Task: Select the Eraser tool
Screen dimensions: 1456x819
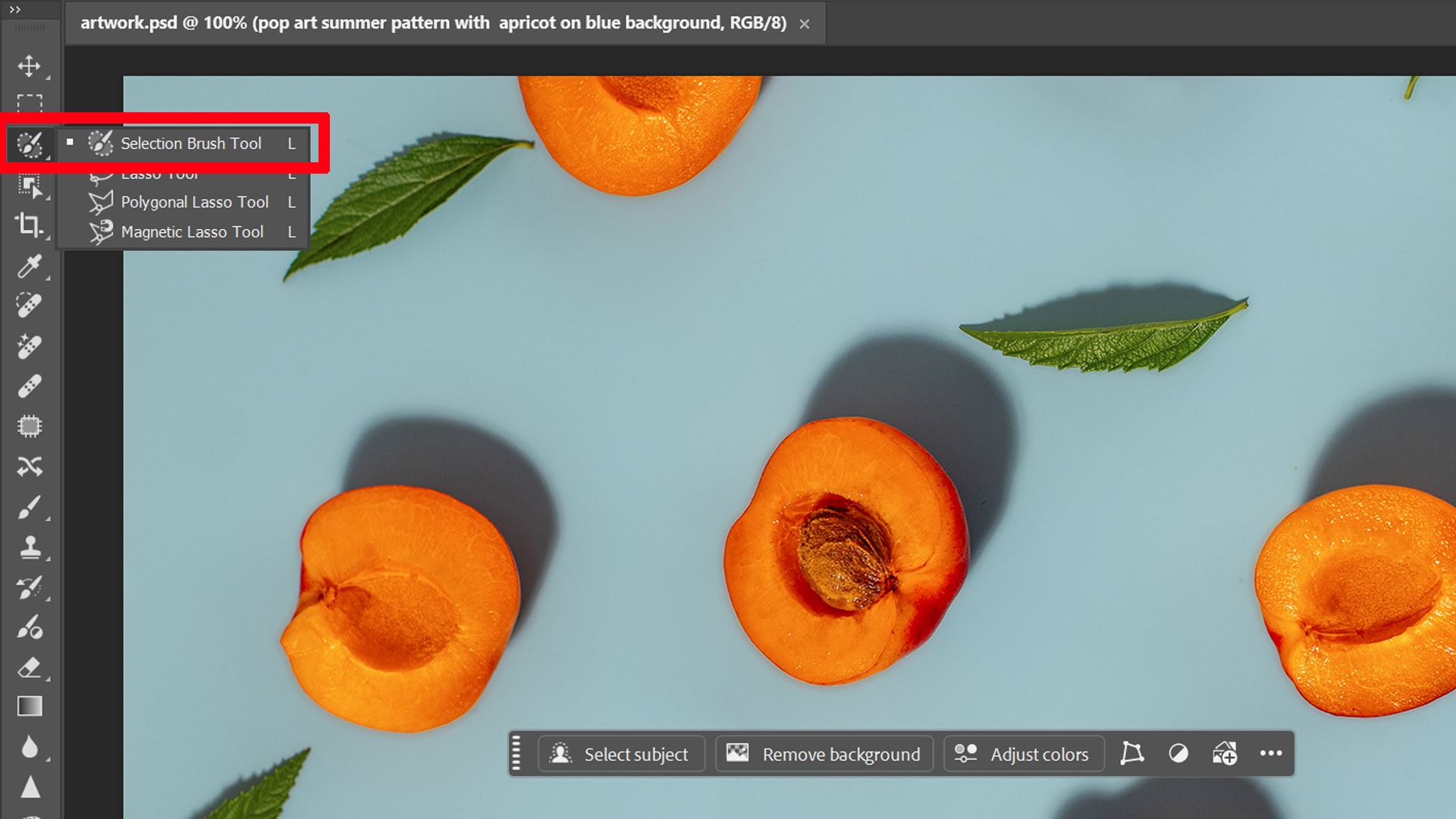Action: point(30,668)
